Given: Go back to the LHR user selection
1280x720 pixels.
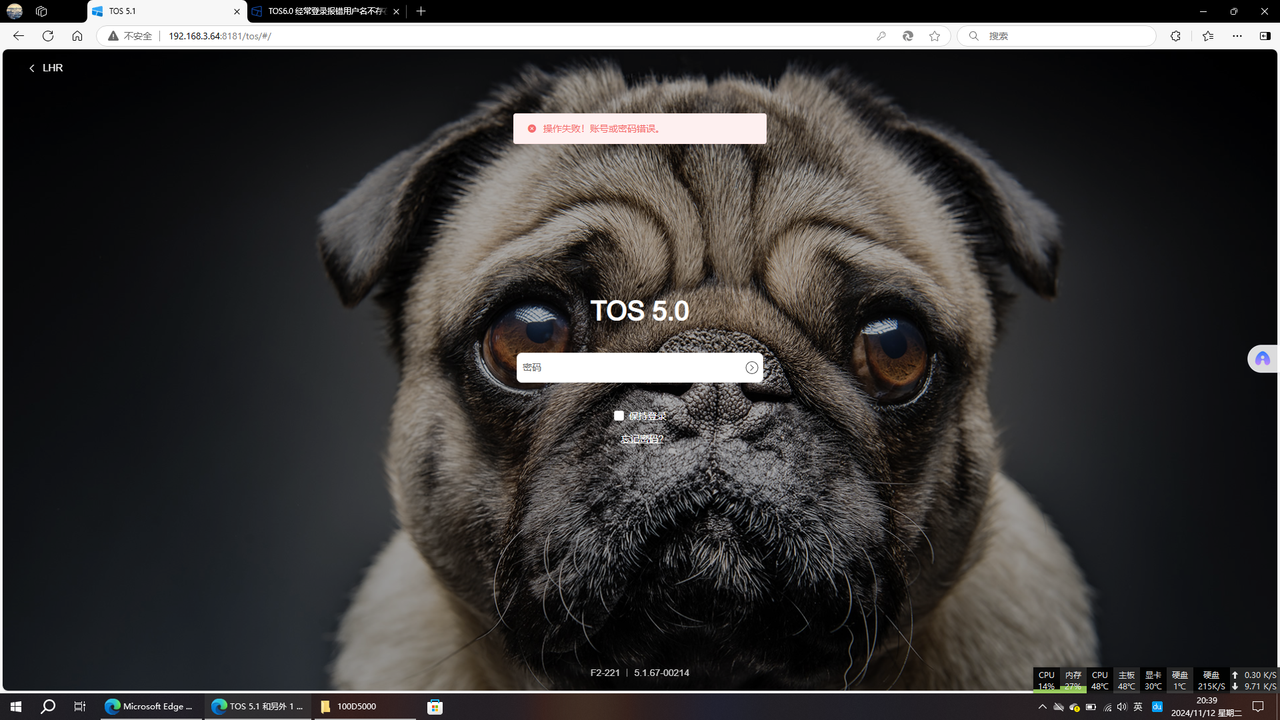Looking at the screenshot, I should [x=45, y=68].
